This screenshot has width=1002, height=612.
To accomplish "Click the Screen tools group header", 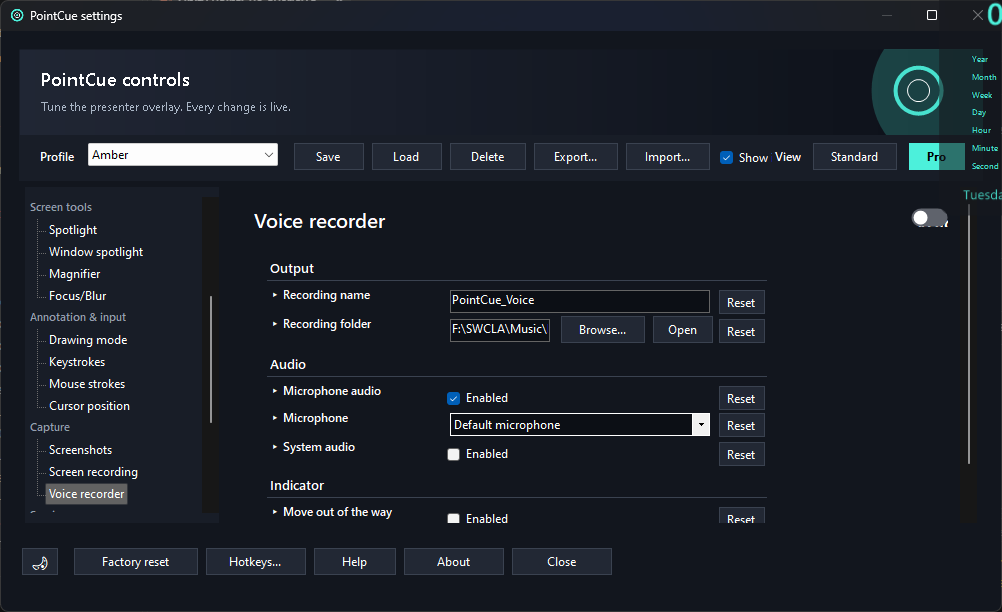I will pos(61,207).
